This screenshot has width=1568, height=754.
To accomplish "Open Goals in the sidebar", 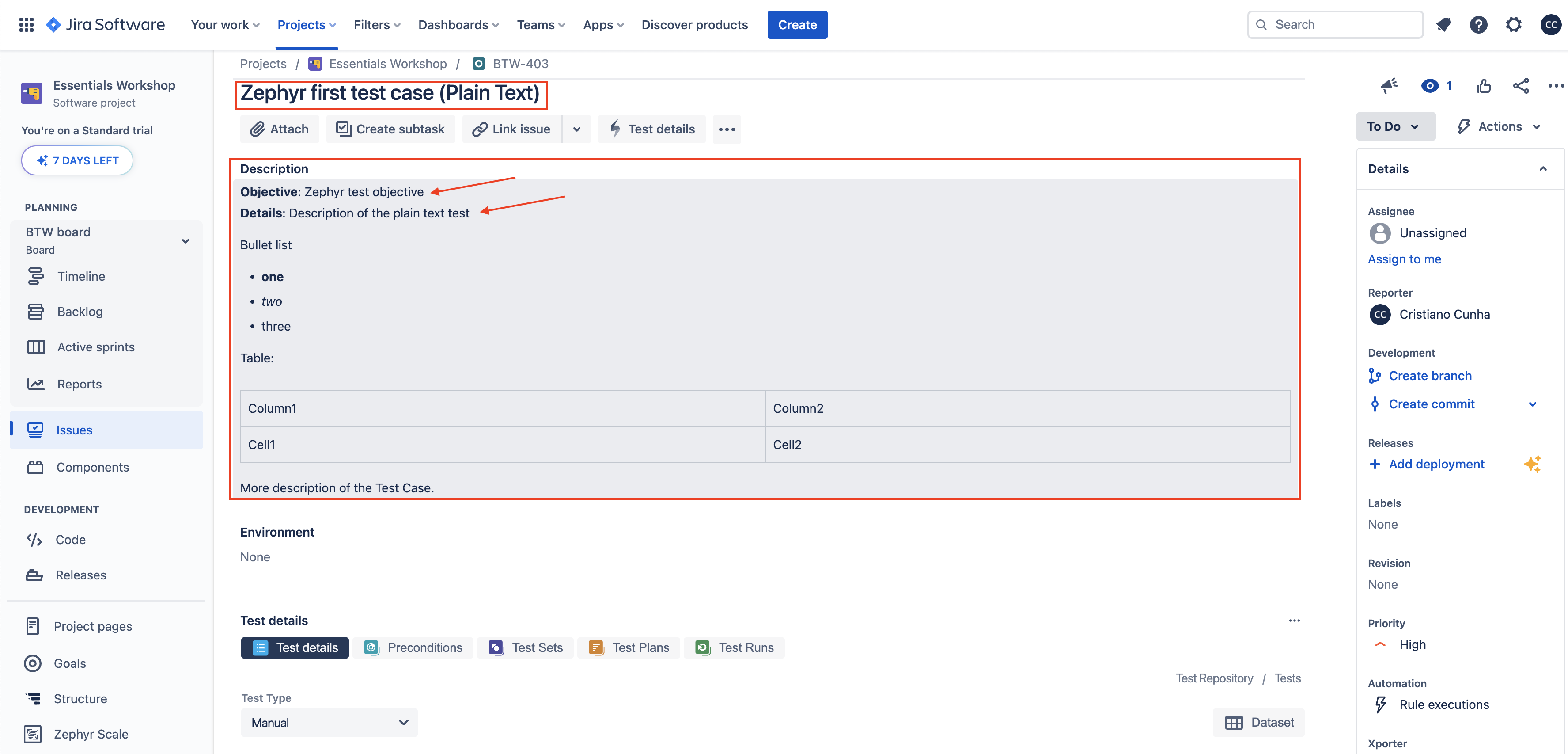I will tap(69, 663).
